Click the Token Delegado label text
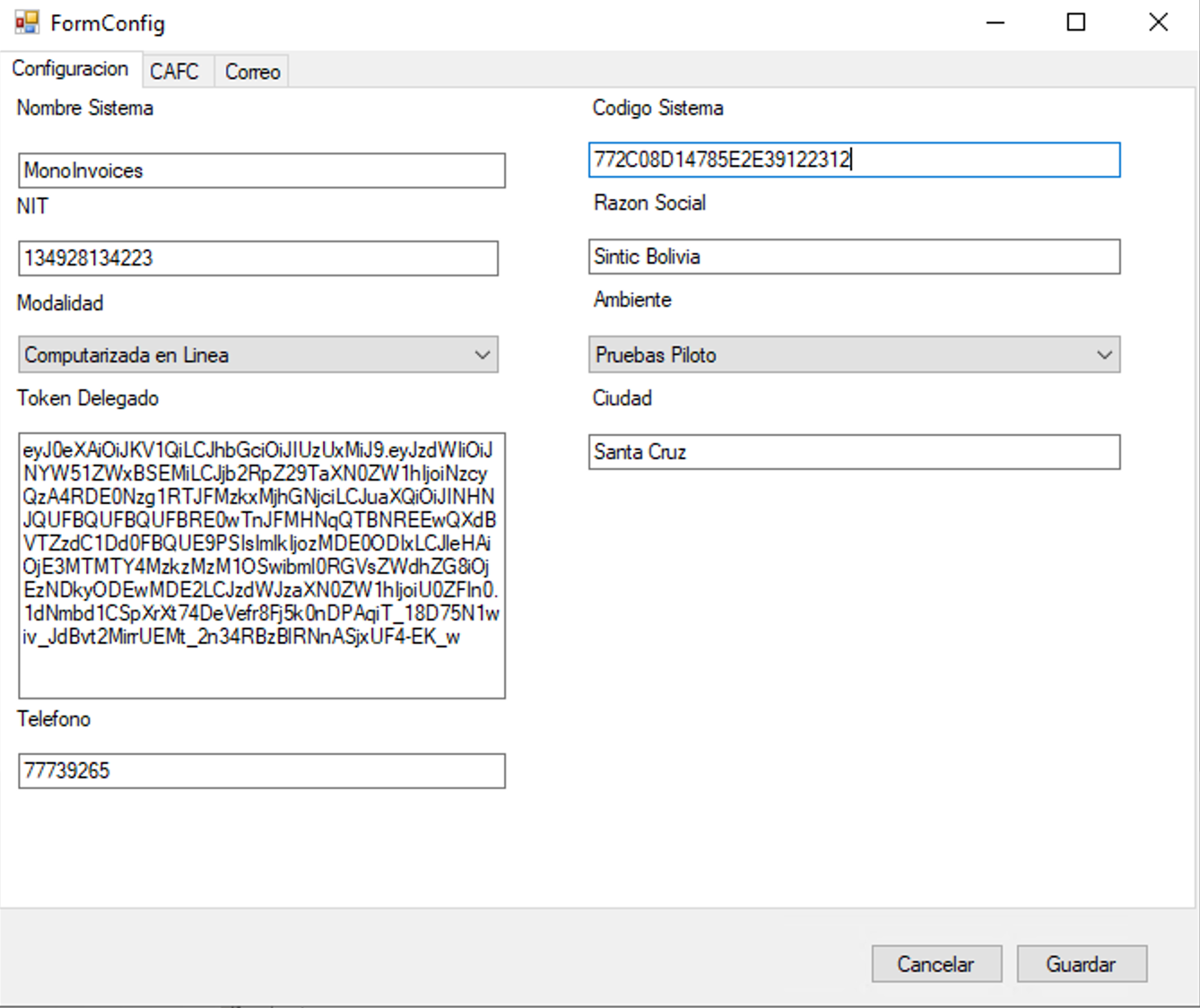The image size is (1200, 1008). tap(88, 398)
